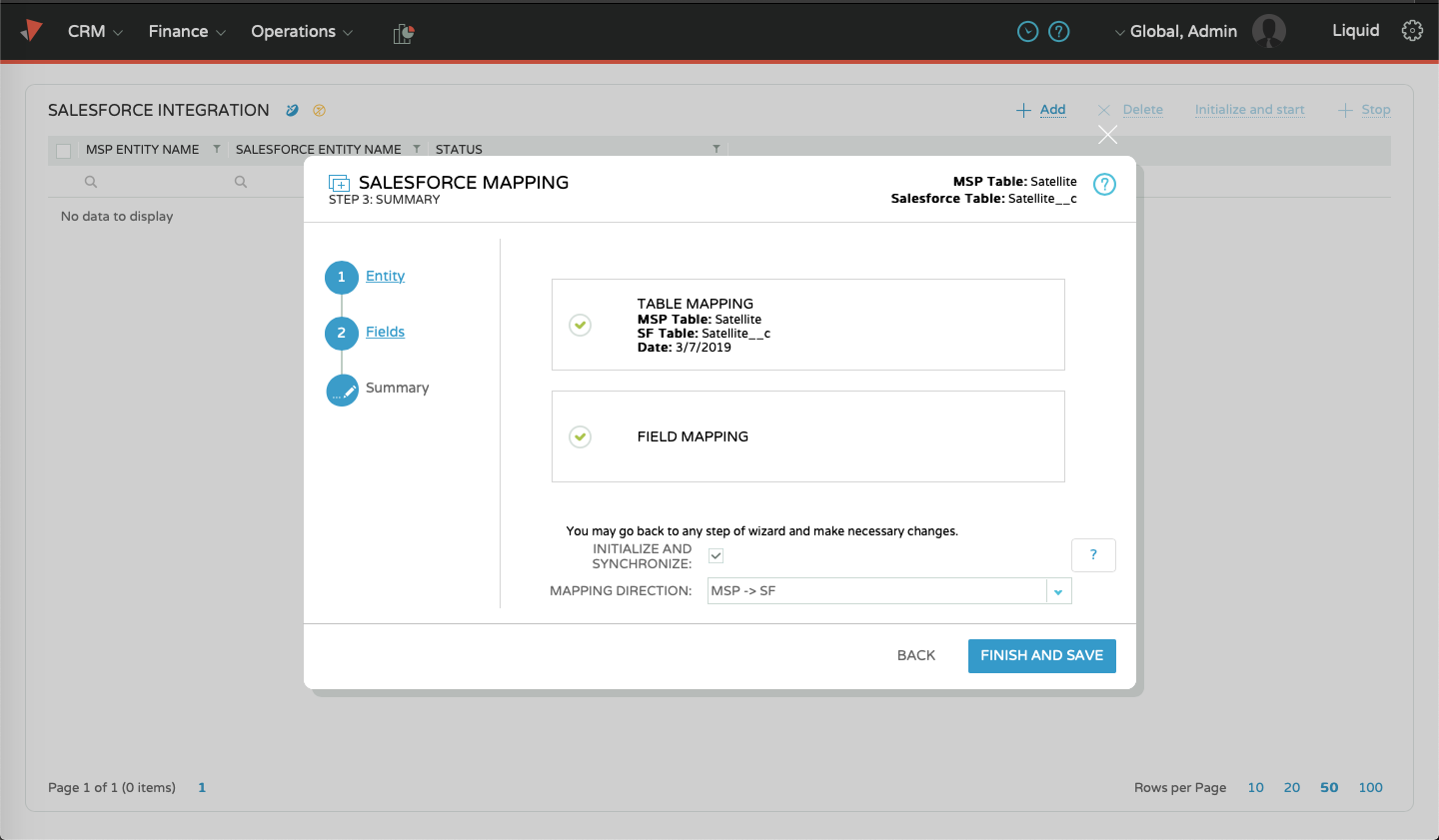Image resolution: width=1439 pixels, height=840 pixels.
Task: Sort by MSP Entity Name column header
Action: point(142,150)
